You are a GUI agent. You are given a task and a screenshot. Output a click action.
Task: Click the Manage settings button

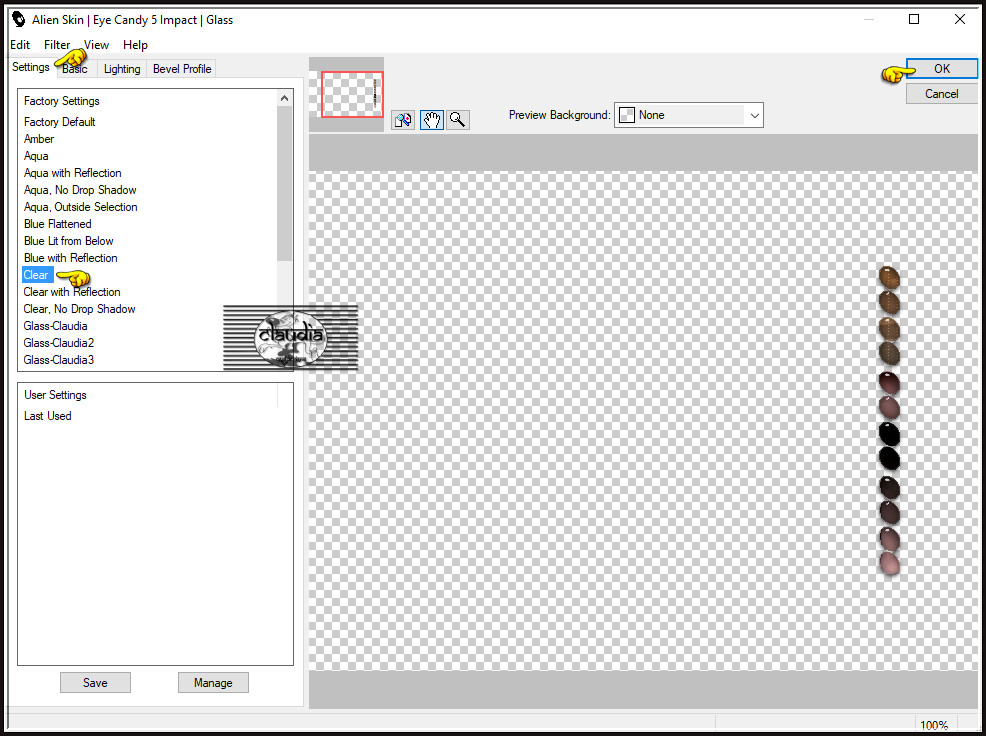tap(213, 683)
